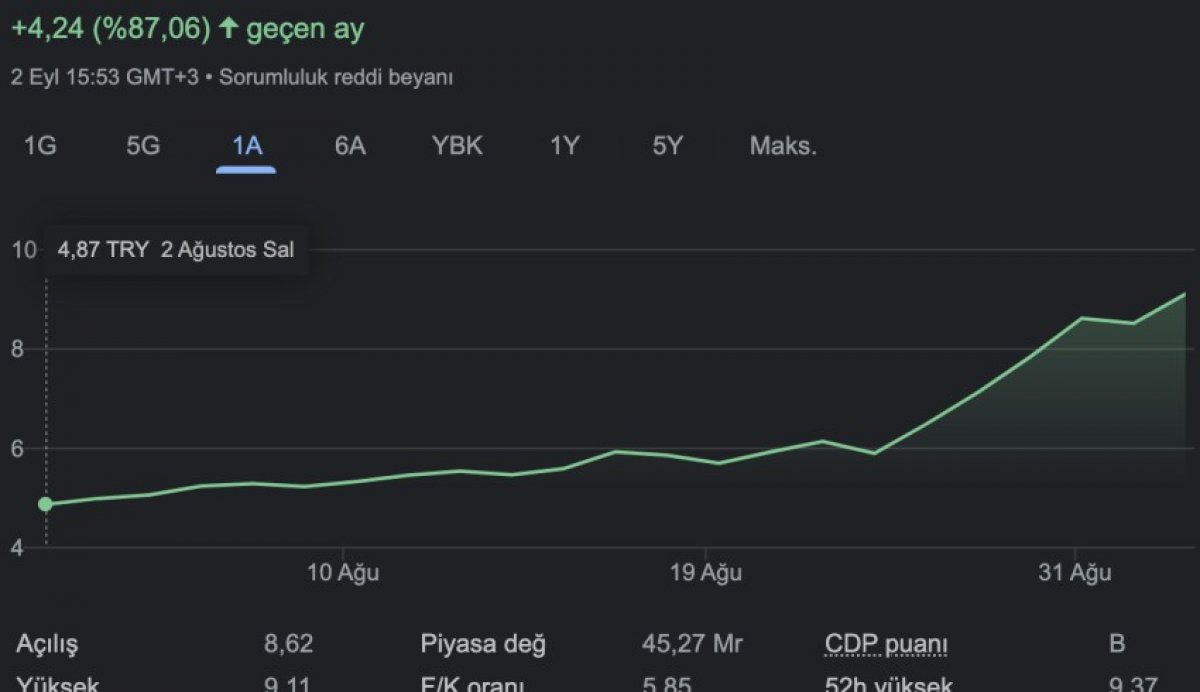Select the Maks. range tab

[783, 146]
